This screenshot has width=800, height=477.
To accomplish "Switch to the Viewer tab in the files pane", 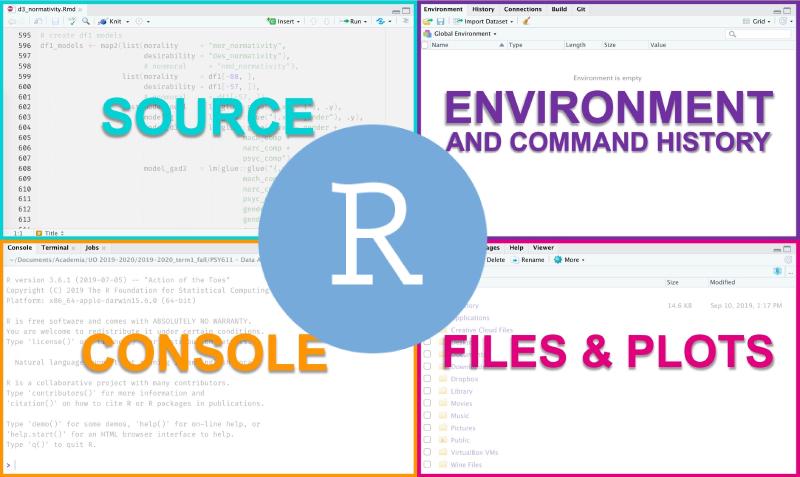I will (543, 247).
